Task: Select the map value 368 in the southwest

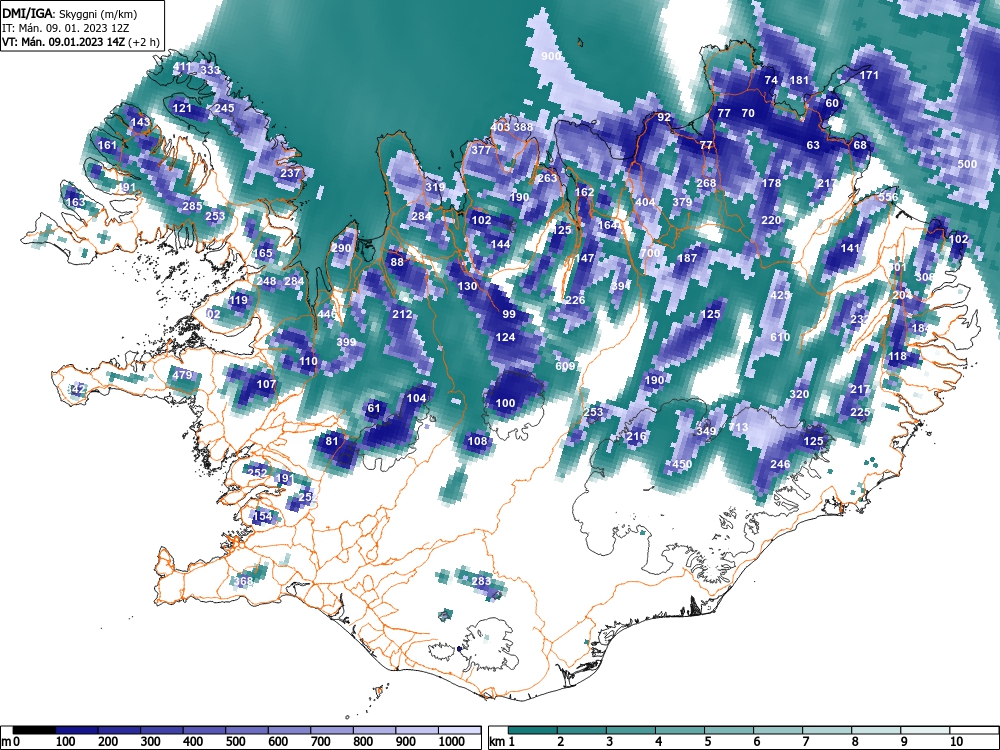Action: (x=243, y=580)
